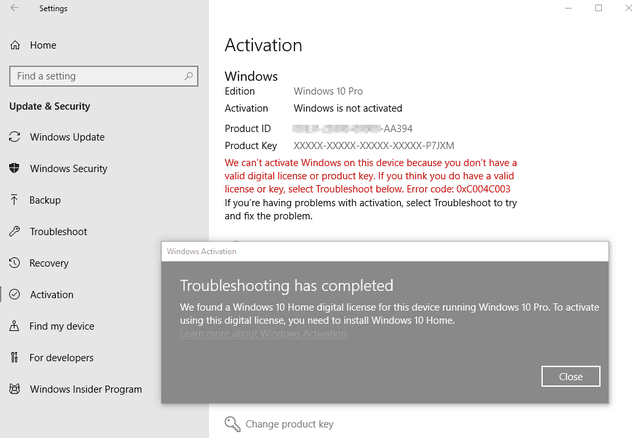The height and width of the screenshot is (438, 640).
Task: Click the 'Product ID' label
Action: pyautogui.click(x=248, y=129)
